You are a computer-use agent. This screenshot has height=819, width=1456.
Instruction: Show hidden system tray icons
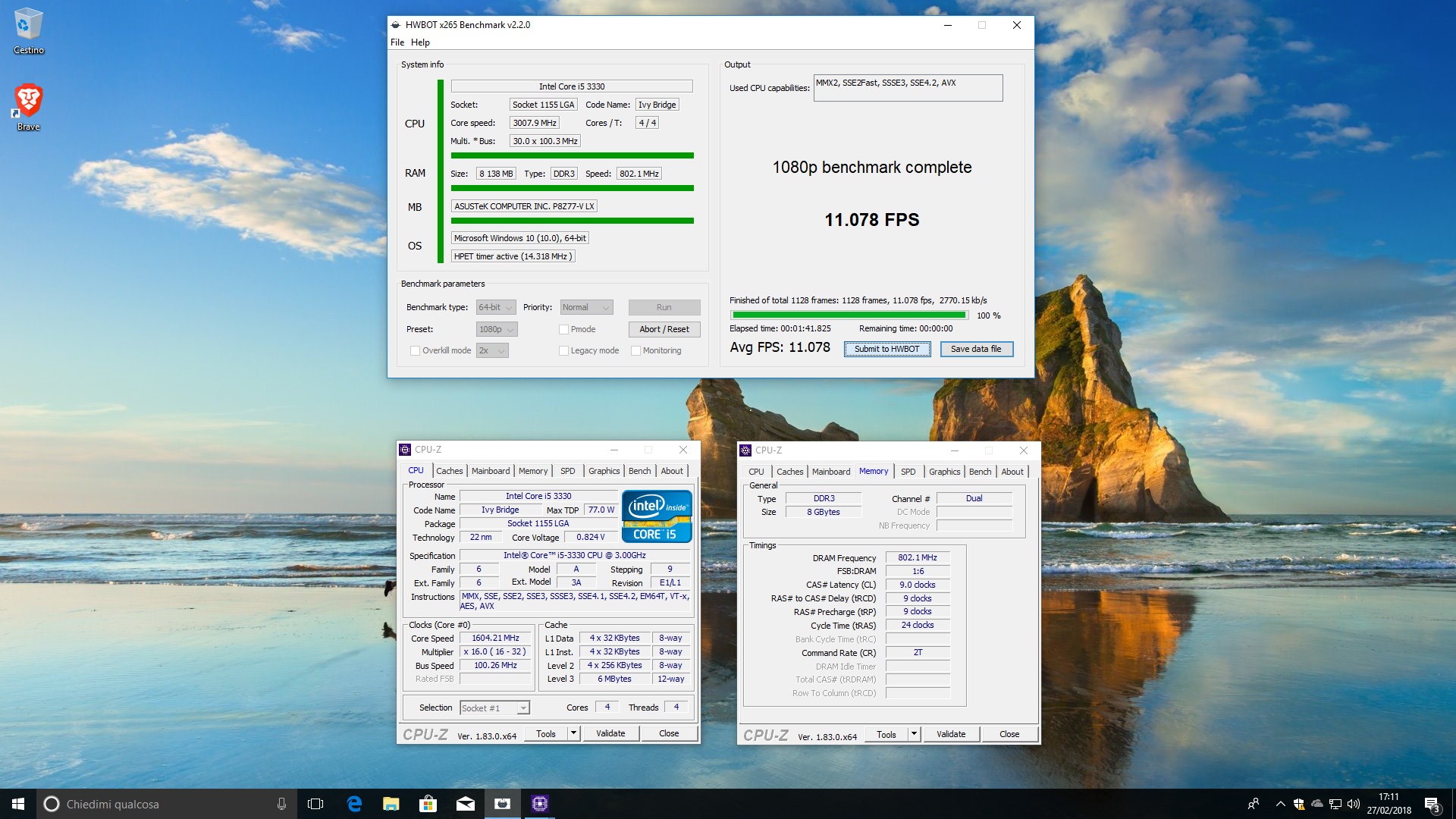pos(1281,804)
